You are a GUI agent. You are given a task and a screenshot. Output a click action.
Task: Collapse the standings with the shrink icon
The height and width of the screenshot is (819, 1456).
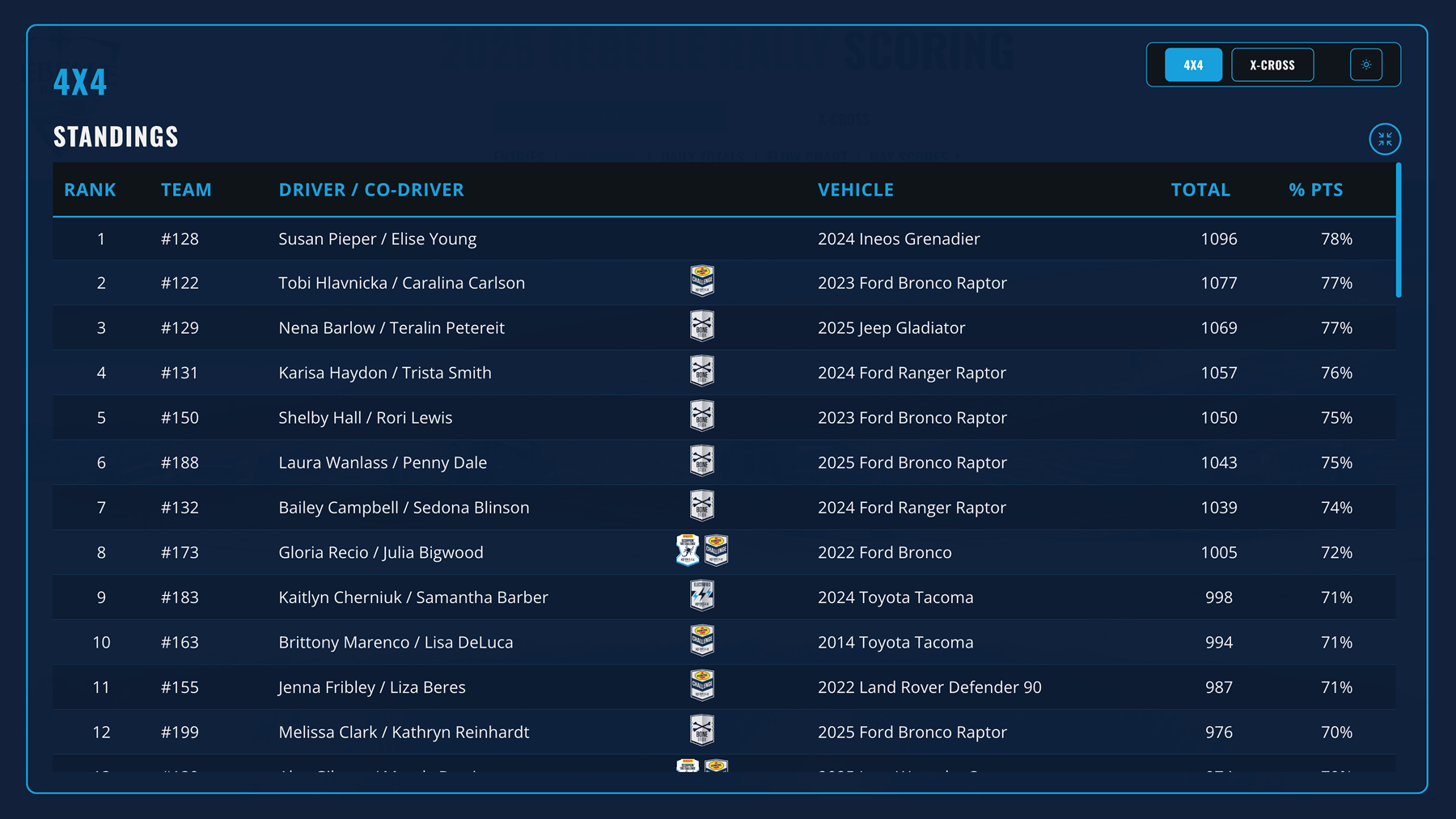coord(1385,139)
